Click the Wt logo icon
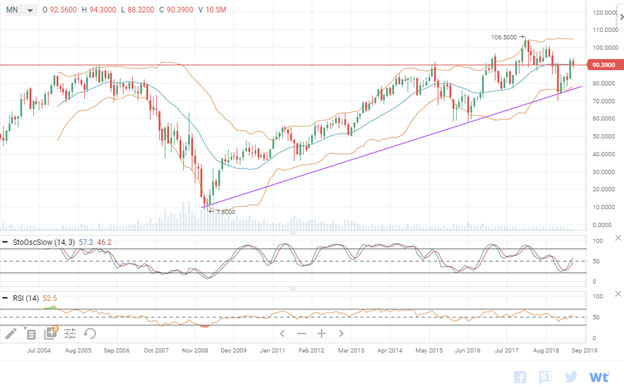 [x=599, y=377]
